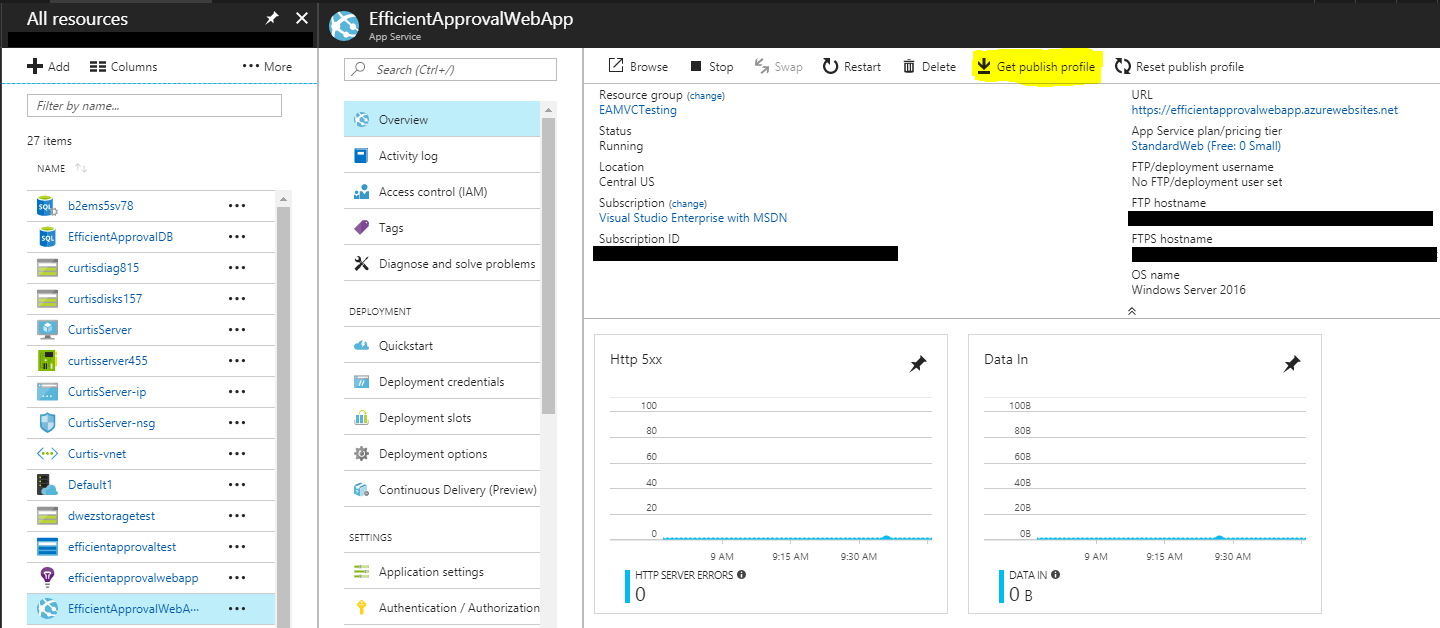Open ellipsis menu for curtisdisks157
This screenshot has width=1440, height=628.
point(237,299)
